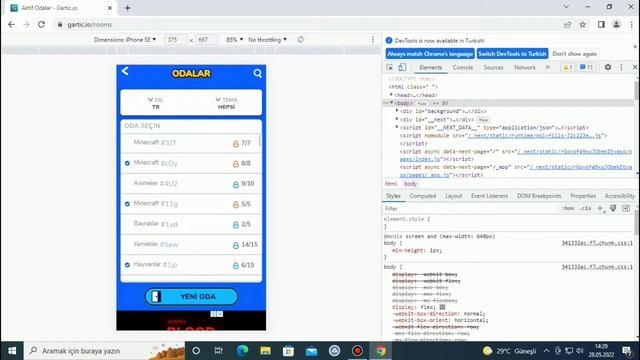The width and height of the screenshot is (640, 360).
Task: Open the Event Listeners tab
Action: point(489,196)
